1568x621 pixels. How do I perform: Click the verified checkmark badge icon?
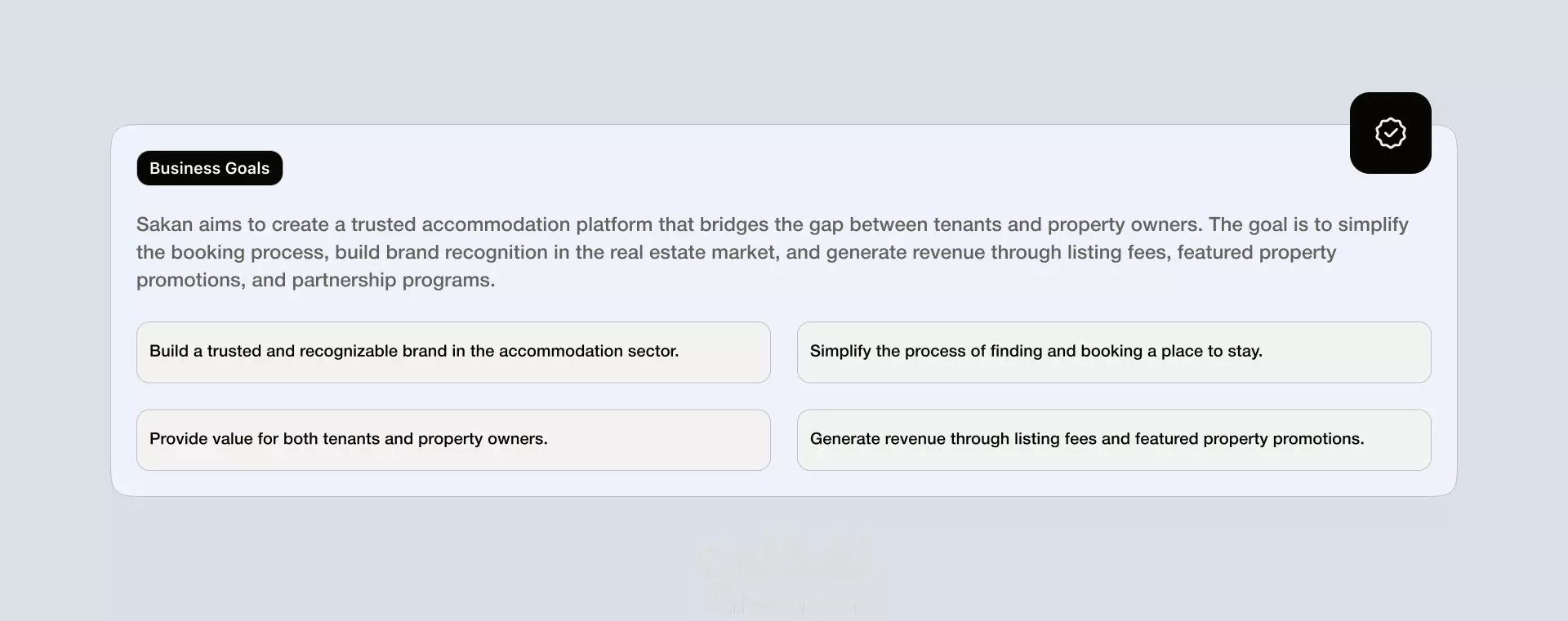click(x=1390, y=133)
